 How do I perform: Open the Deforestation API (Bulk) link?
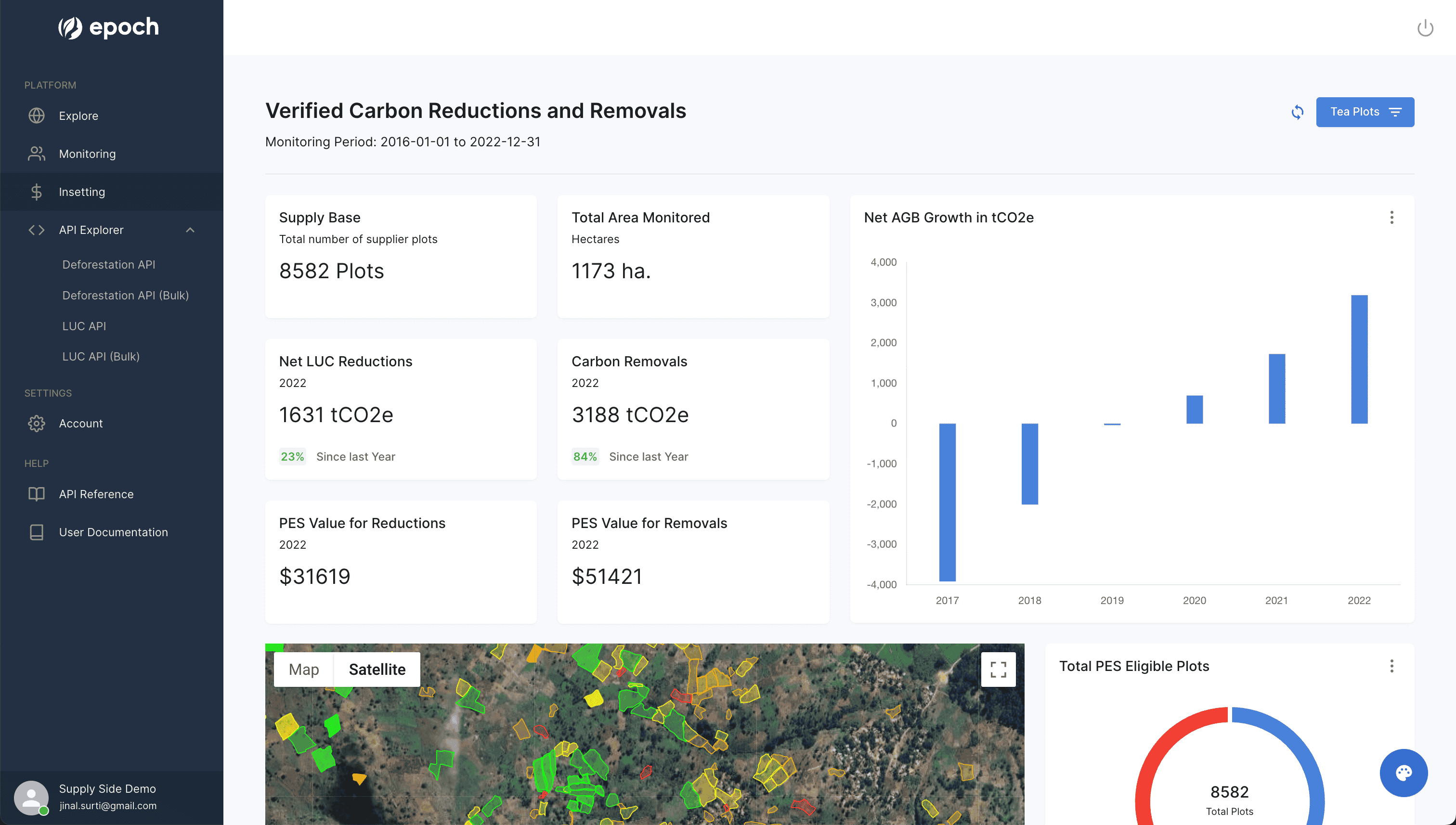pos(125,295)
